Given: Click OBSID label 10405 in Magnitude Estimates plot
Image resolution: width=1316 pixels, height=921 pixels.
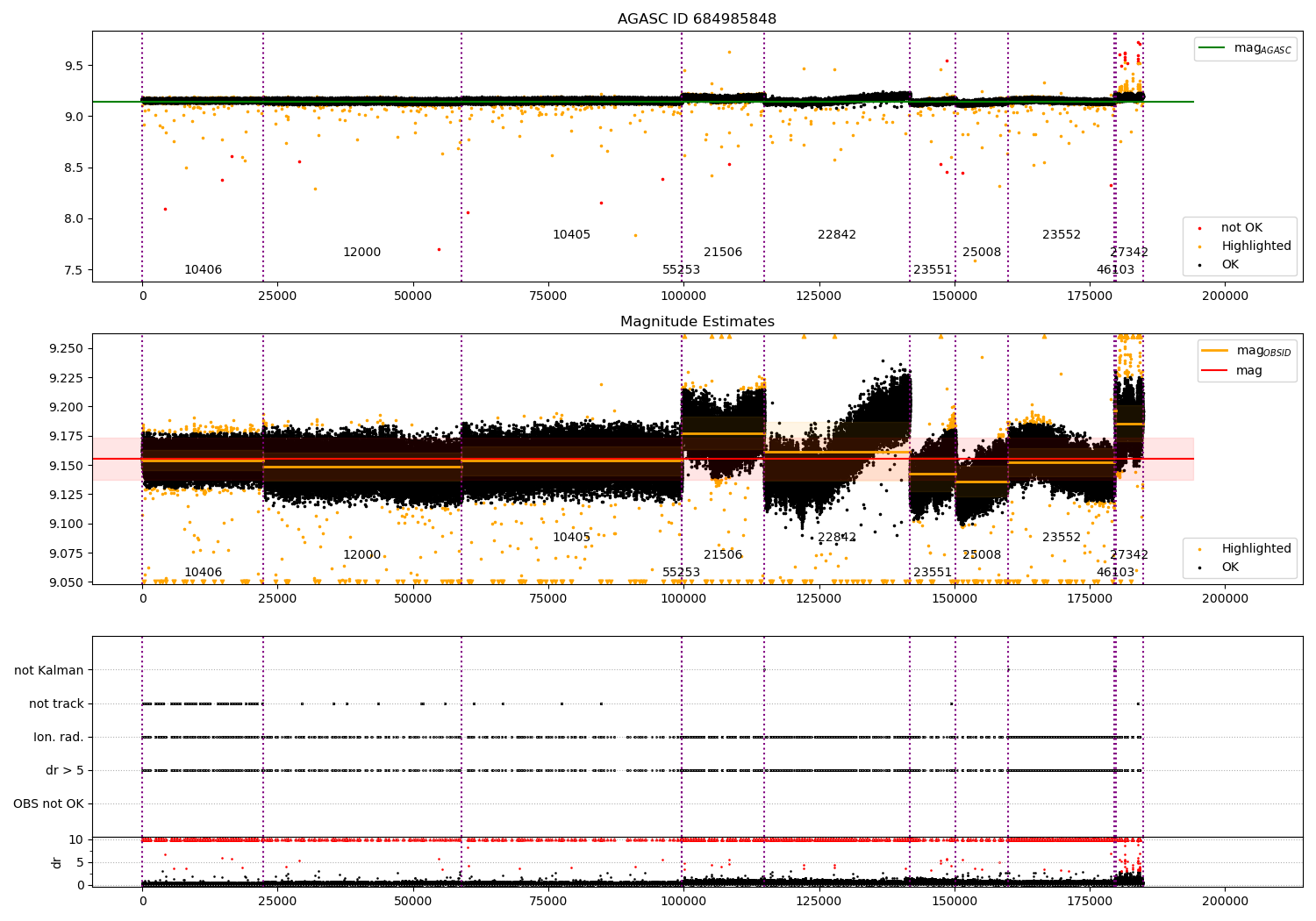Looking at the screenshot, I should pyautogui.click(x=571, y=538).
